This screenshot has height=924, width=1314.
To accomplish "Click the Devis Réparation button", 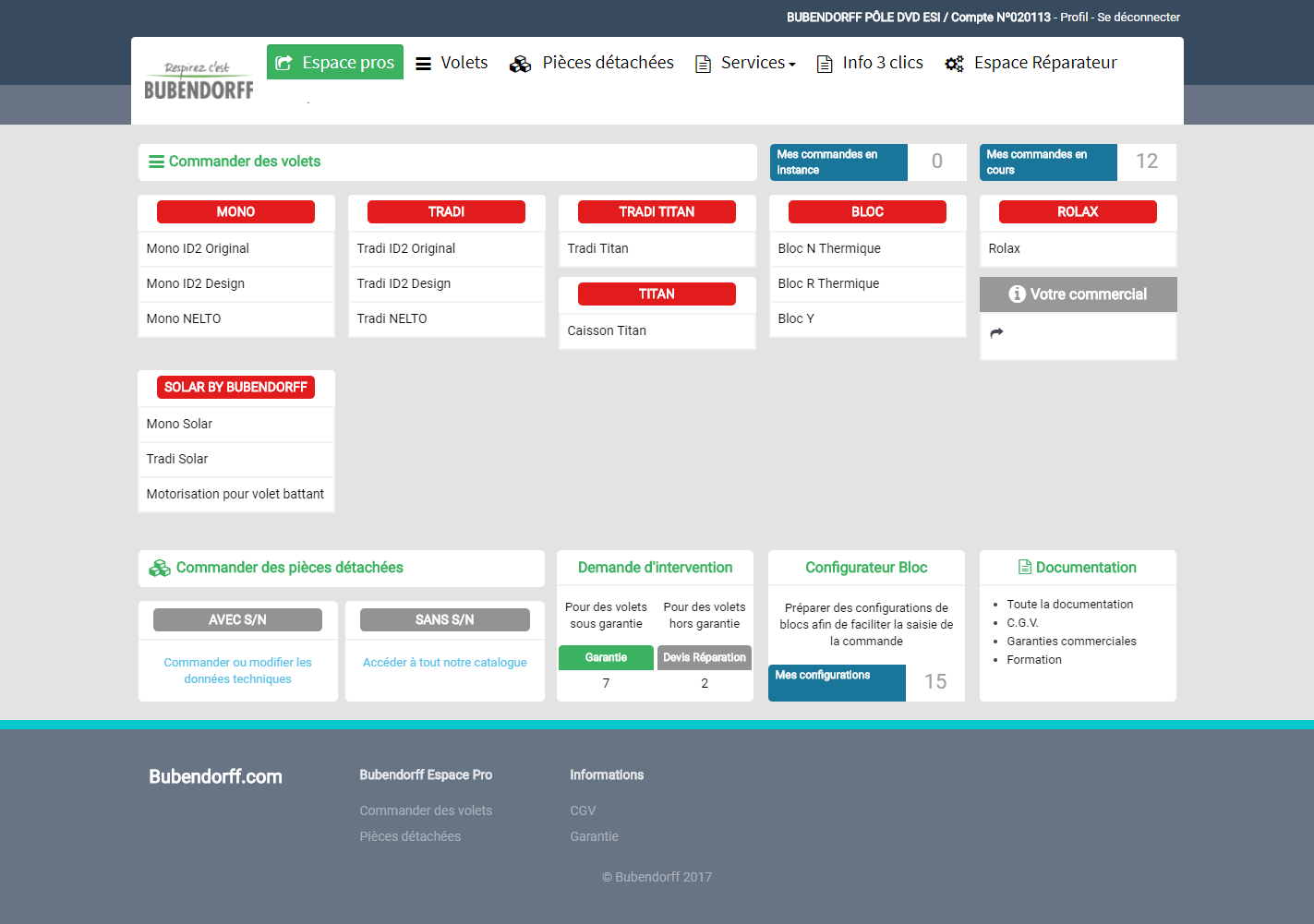I will pos(704,657).
